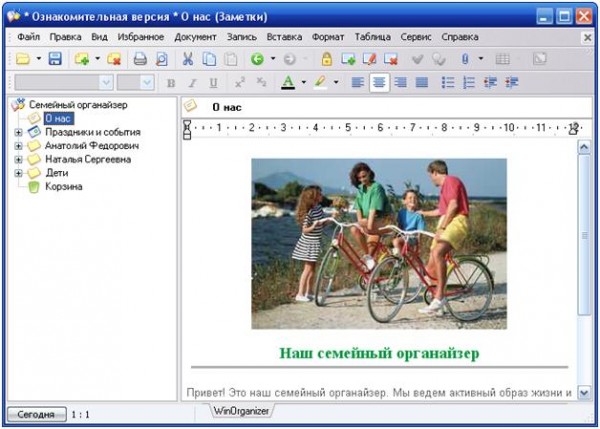This screenshot has width=600, height=429.
Task: Click the scroll down arrow of document
Action: point(584,393)
